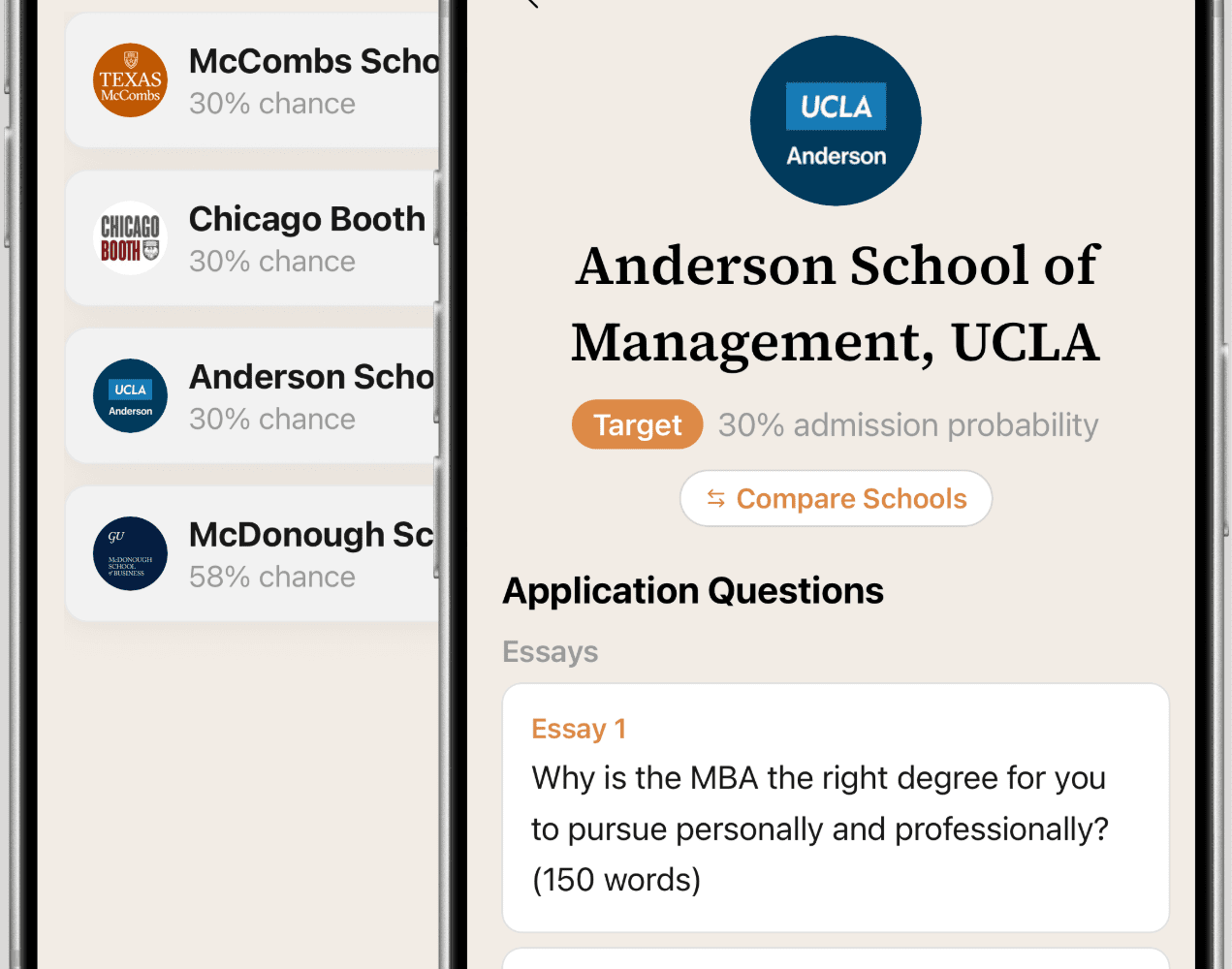Click the 58% chance text under McDonough
The height and width of the screenshot is (969, 1232).
[272, 578]
